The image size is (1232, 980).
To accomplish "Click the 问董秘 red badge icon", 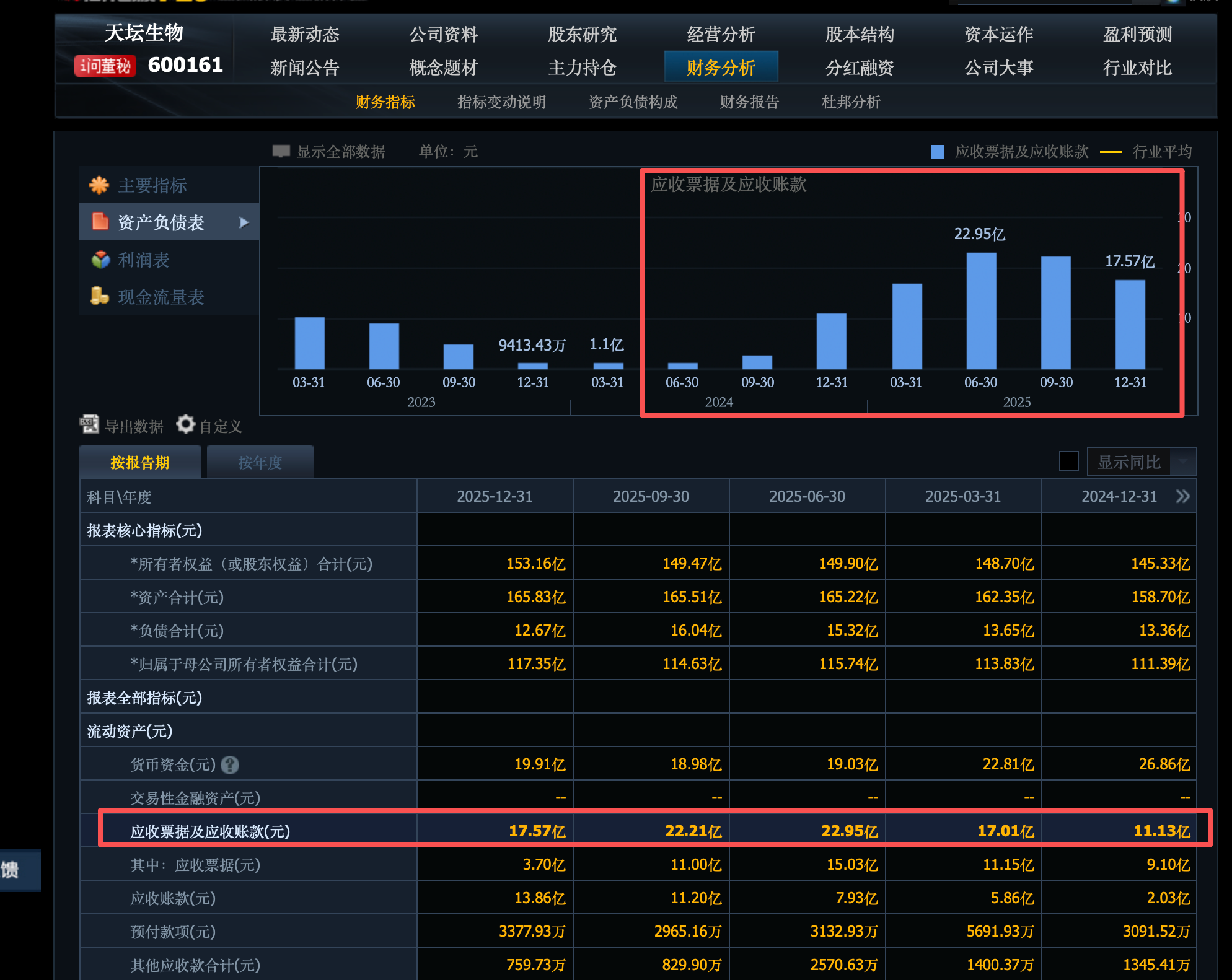I will click(x=105, y=65).
